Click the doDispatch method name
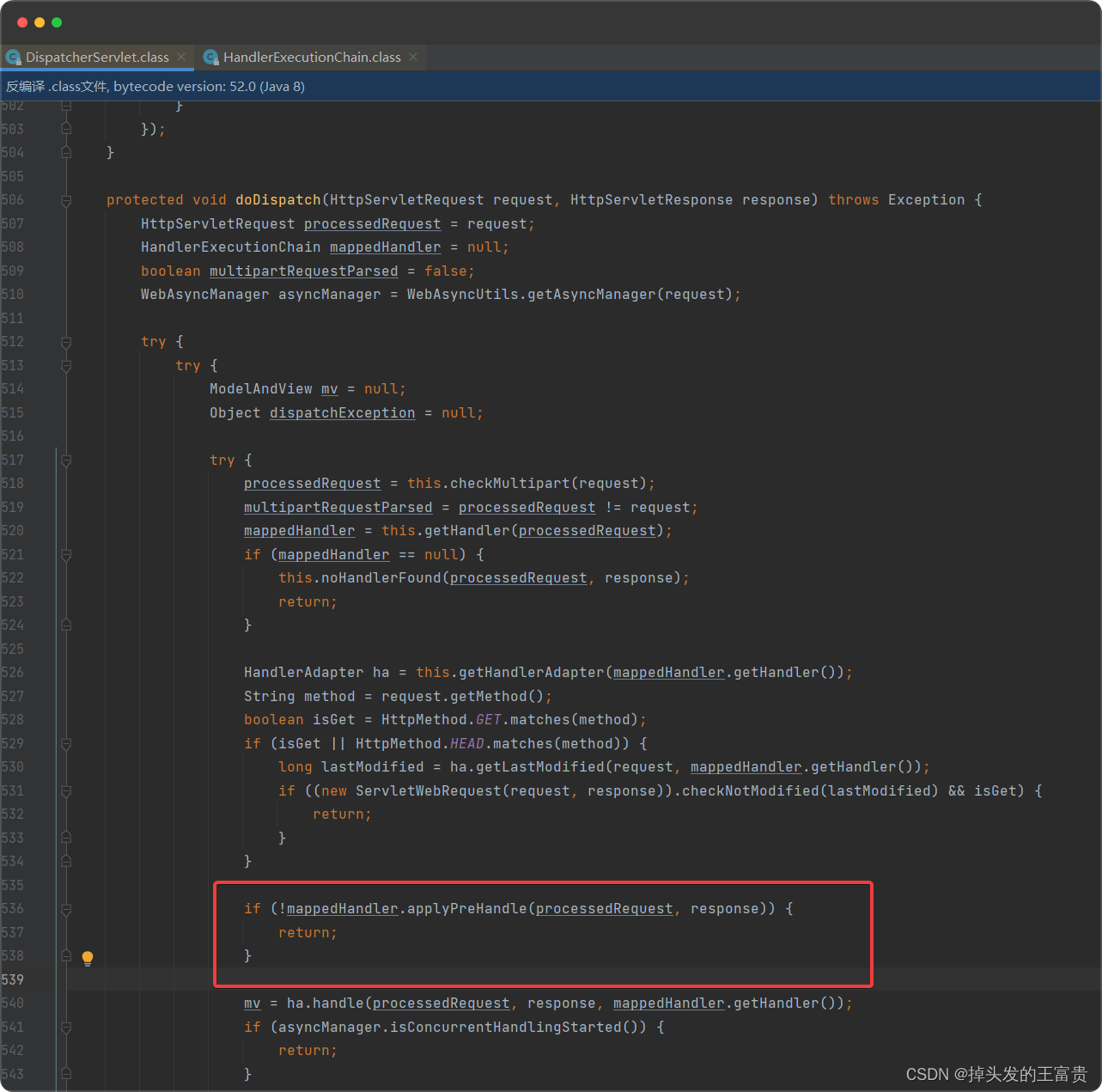This screenshot has width=1102, height=1092. 277,199
